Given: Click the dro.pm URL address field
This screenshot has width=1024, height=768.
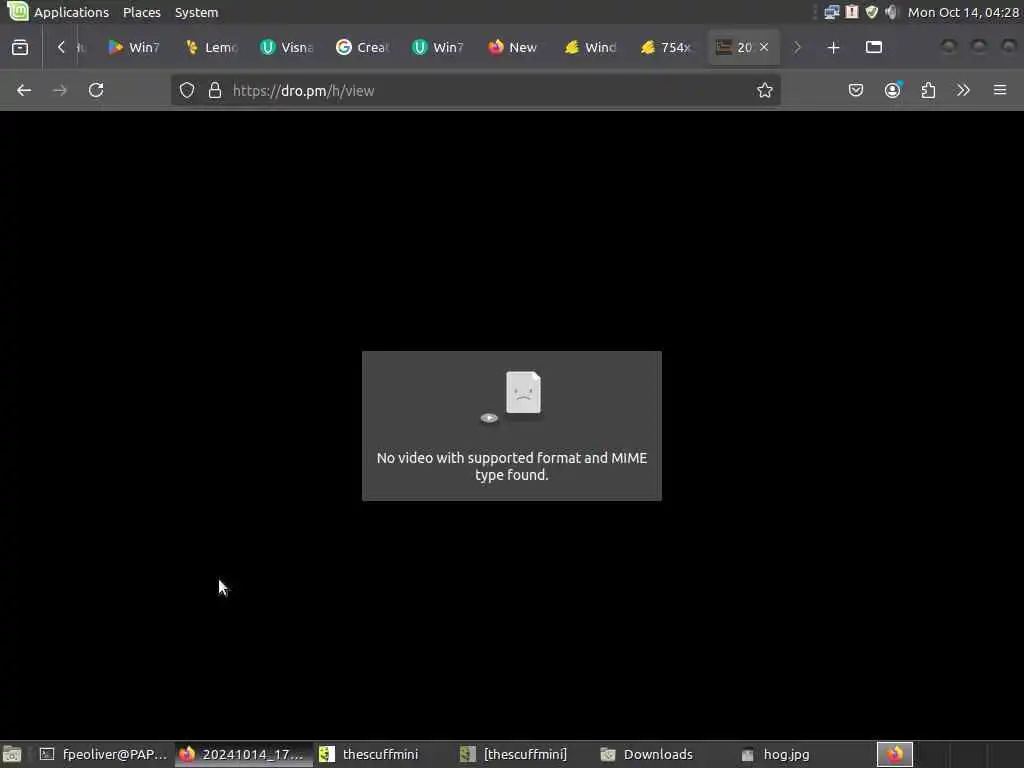Looking at the screenshot, I should point(475,90).
